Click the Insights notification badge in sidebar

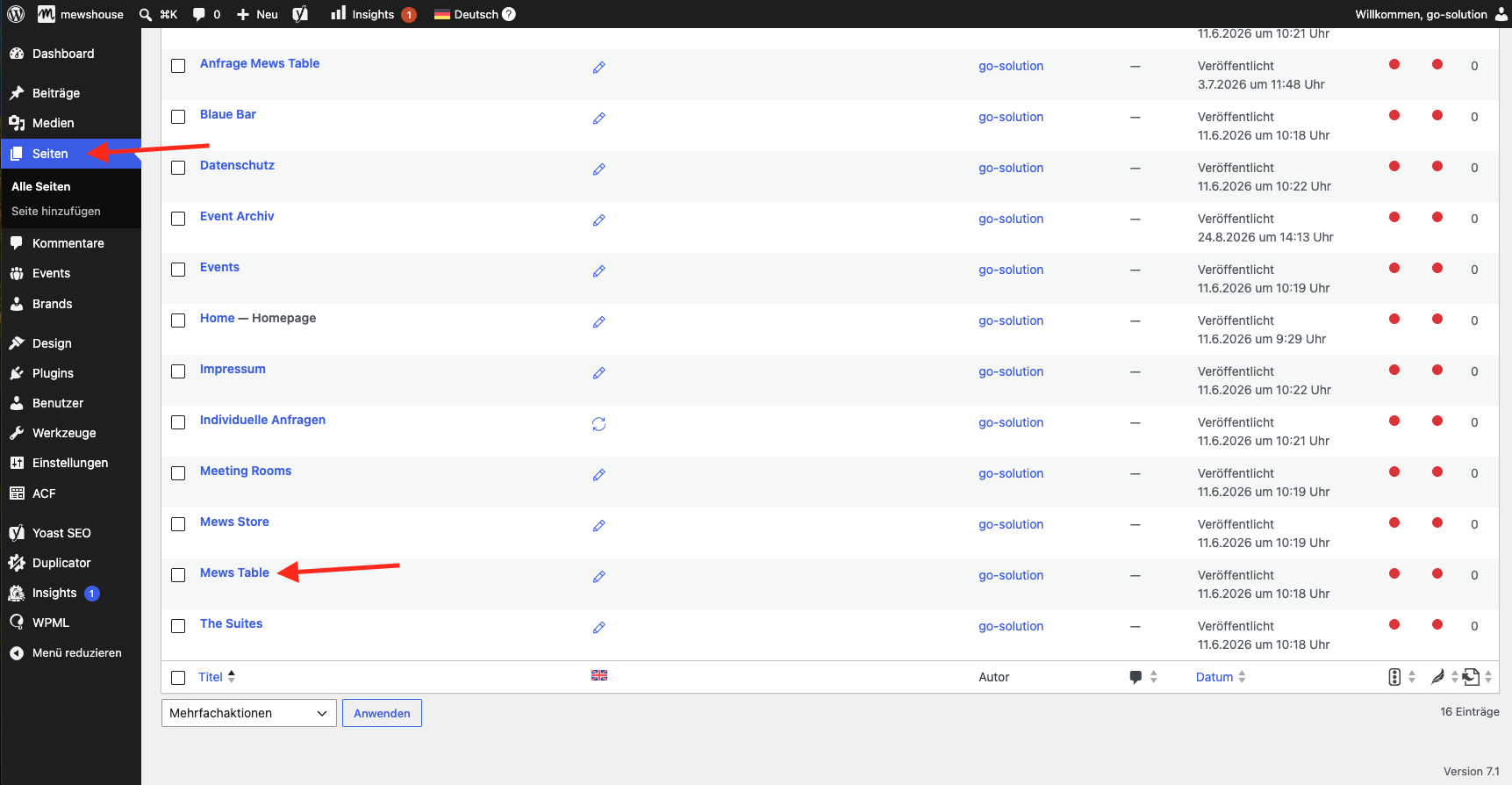coord(92,594)
